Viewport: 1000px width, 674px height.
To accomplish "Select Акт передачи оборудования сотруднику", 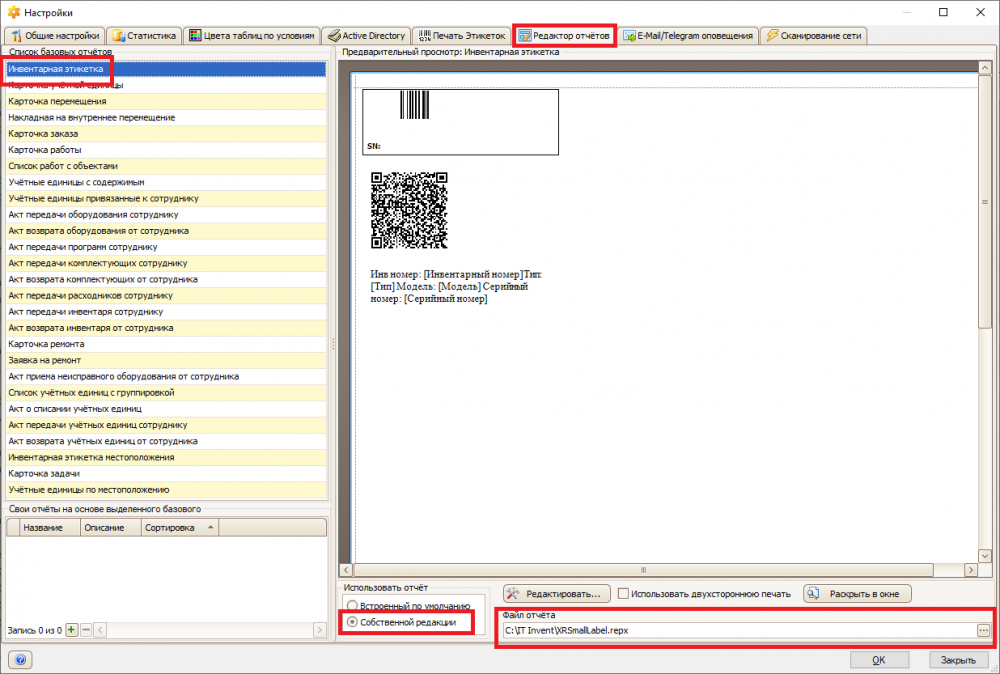I will [166, 214].
